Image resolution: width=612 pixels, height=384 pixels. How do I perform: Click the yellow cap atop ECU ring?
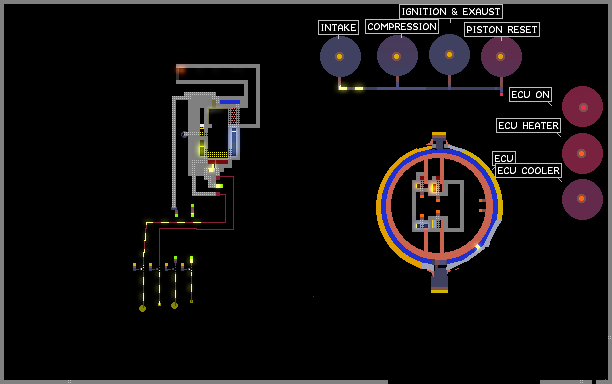click(439, 135)
